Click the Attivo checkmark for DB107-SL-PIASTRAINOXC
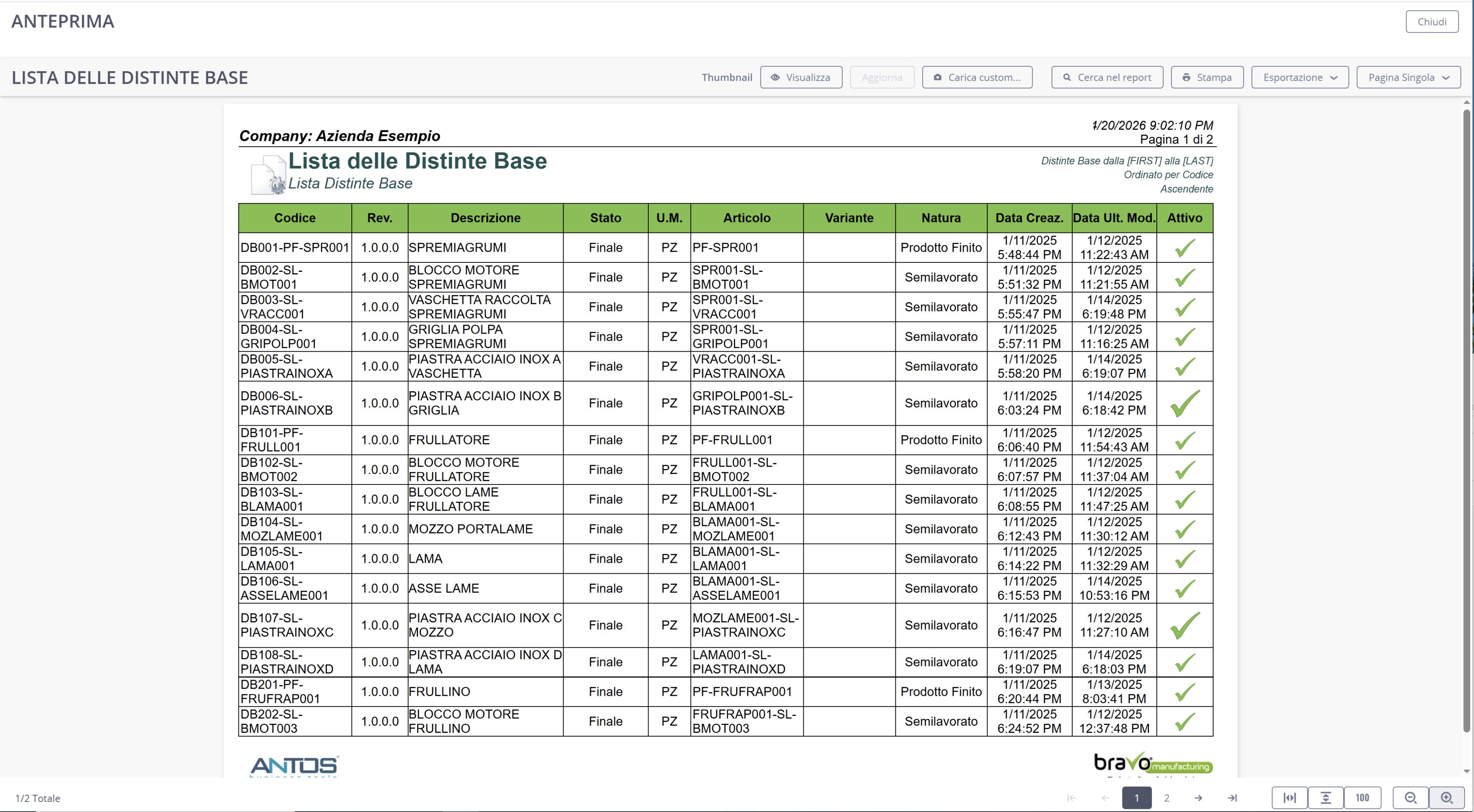This screenshot has height=812, width=1474. coord(1184,625)
